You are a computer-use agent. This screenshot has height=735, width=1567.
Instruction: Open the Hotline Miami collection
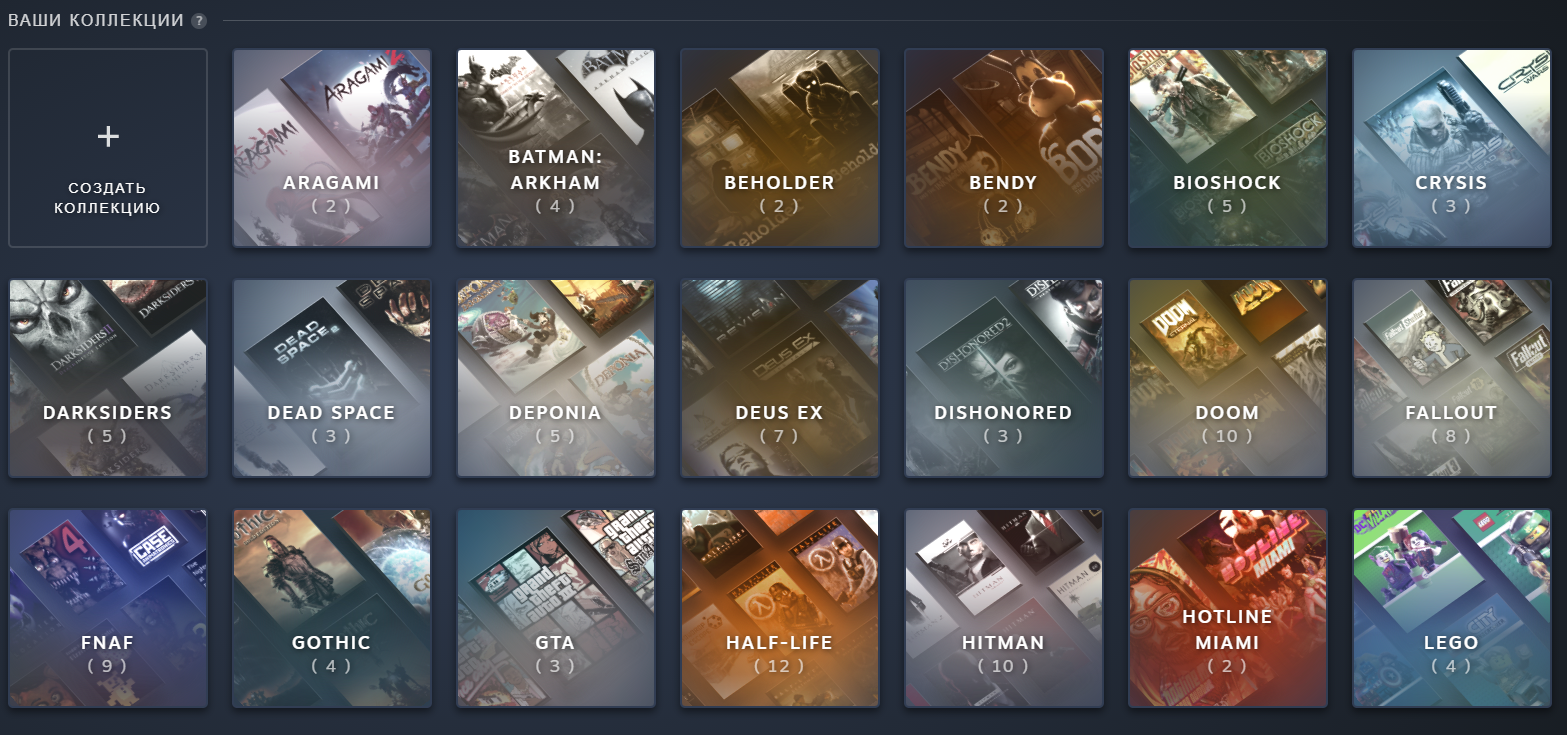pos(1228,608)
